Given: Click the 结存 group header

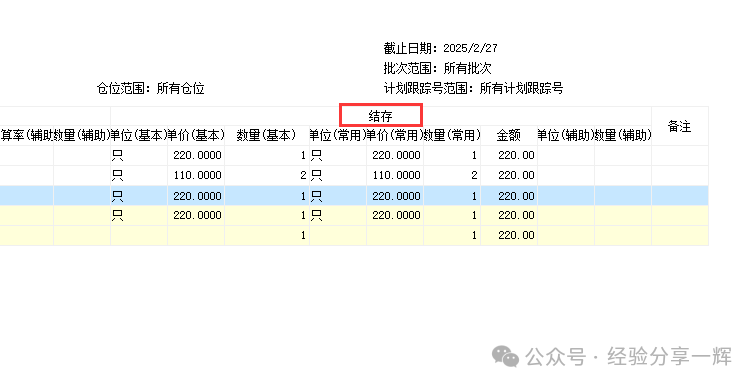Looking at the screenshot, I should [380, 116].
